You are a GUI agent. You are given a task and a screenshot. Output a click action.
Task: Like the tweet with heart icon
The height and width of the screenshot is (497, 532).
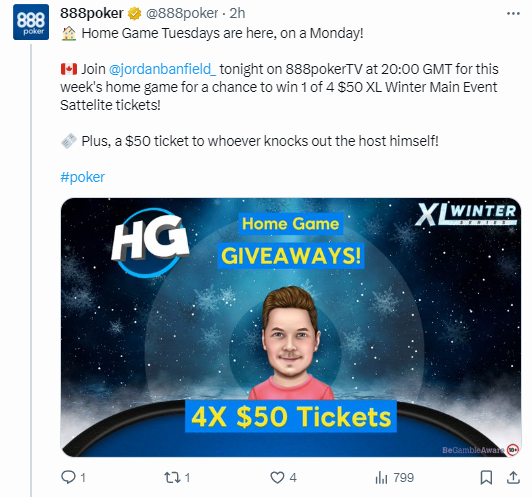[277, 478]
